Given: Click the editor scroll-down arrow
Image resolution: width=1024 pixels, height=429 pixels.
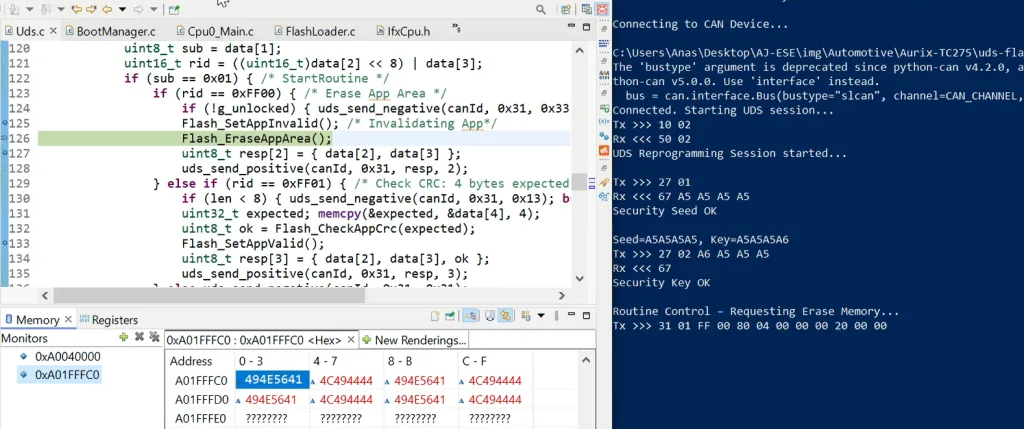Looking at the screenshot, I should (x=579, y=278).
